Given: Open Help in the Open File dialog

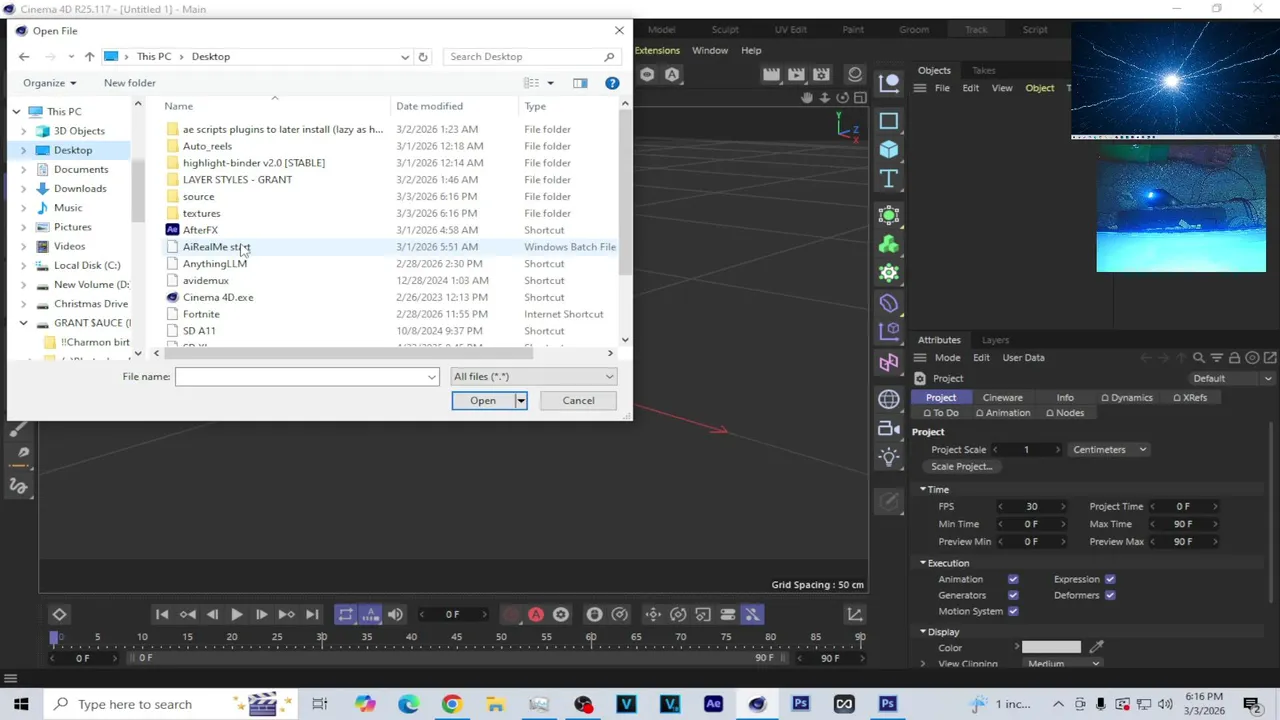Looking at the screenshot, I should [612, 83].
